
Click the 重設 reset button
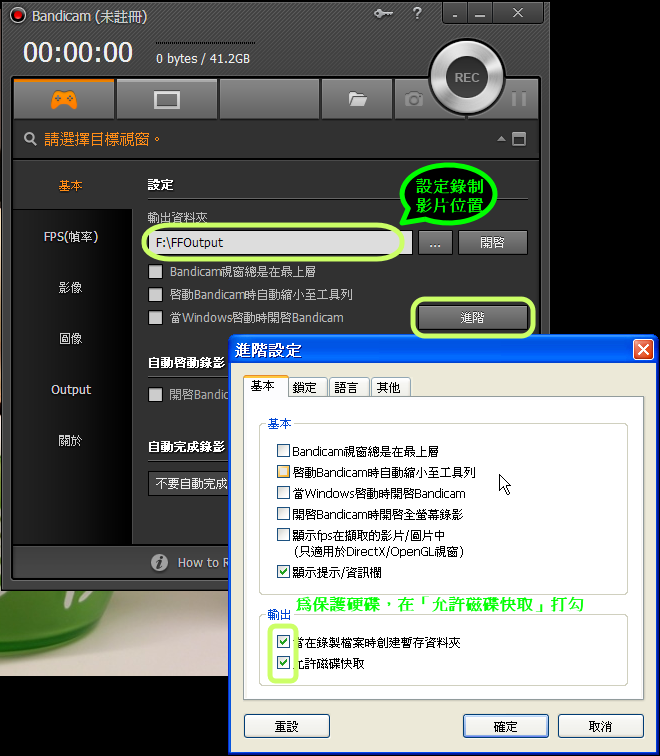(x=287, y=726)
